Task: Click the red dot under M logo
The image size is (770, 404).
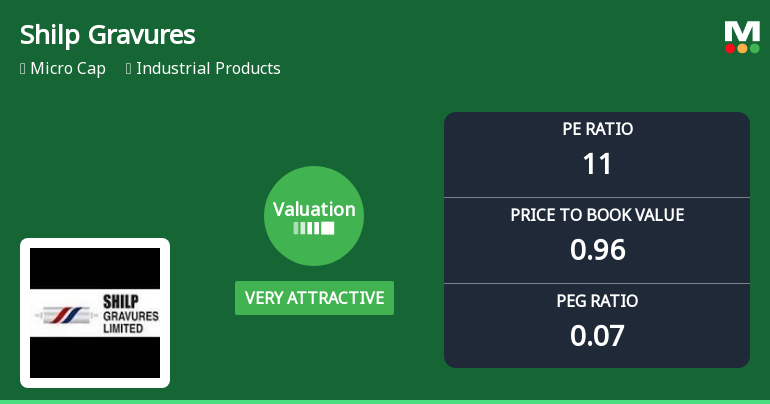Action: click(730, 48)
